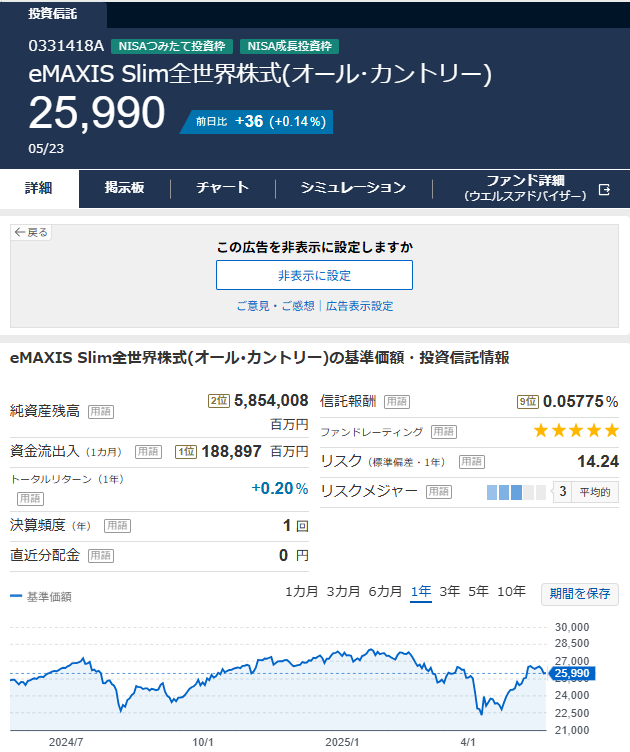This screenshot has height=752, width=630.
Task: Open the 用語 glossary under トータルリターン
Action: [30, 499]
